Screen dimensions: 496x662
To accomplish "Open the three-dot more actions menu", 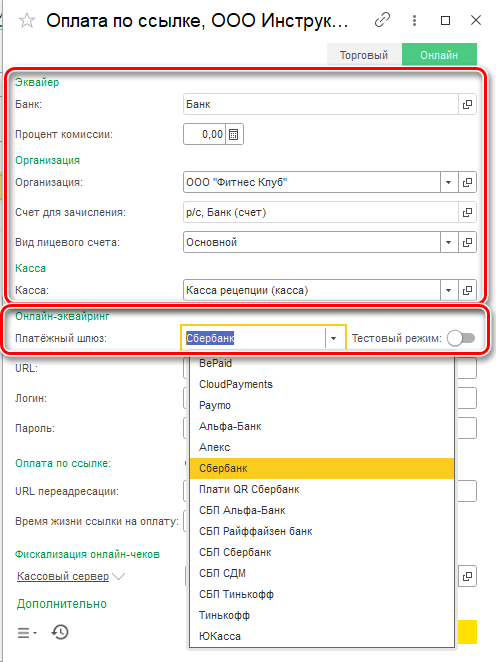I will [415, 20].
